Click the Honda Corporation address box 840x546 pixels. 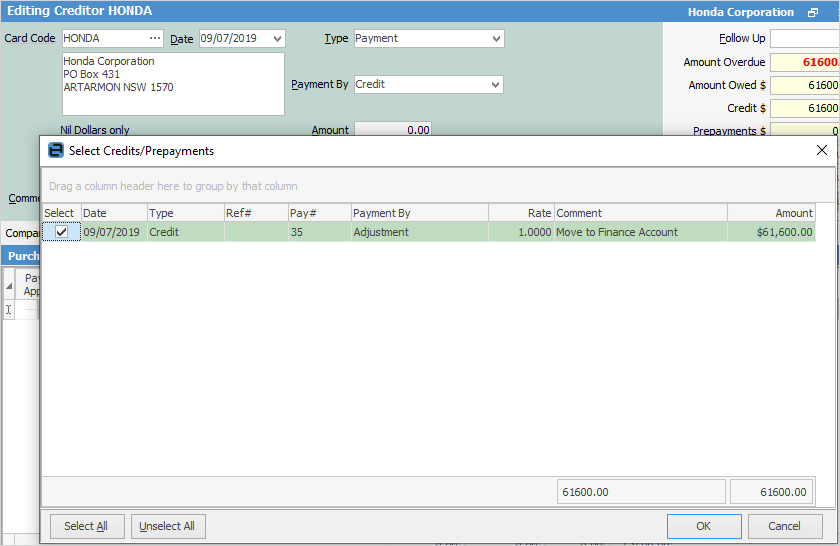coord(173,84)
